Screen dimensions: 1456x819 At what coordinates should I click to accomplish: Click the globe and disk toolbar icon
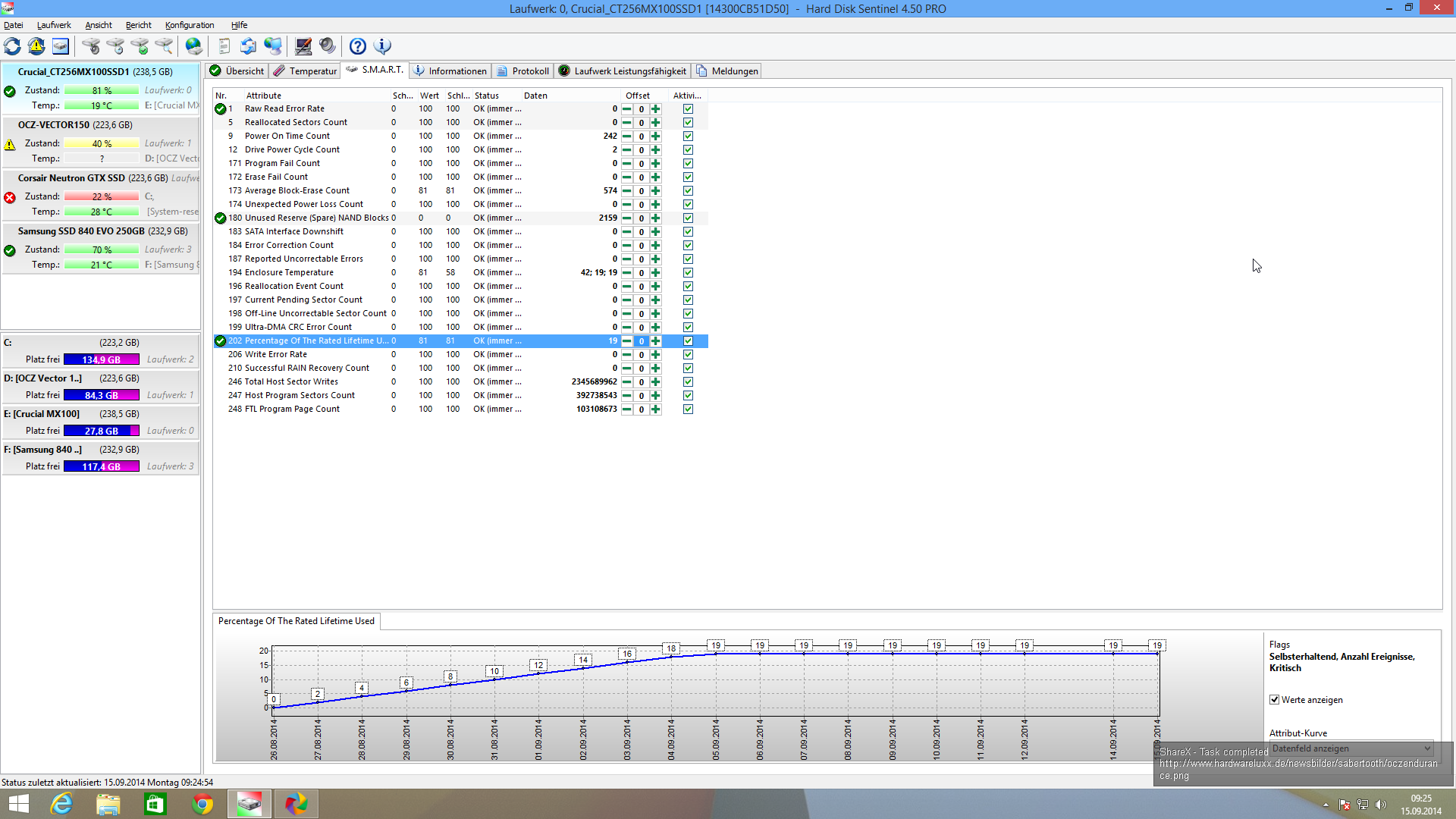click(194, 46)
